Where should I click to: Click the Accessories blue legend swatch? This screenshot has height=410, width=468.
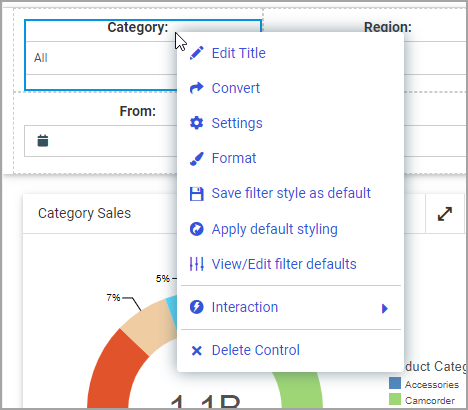pyautogui.click(x=395, y=383)
